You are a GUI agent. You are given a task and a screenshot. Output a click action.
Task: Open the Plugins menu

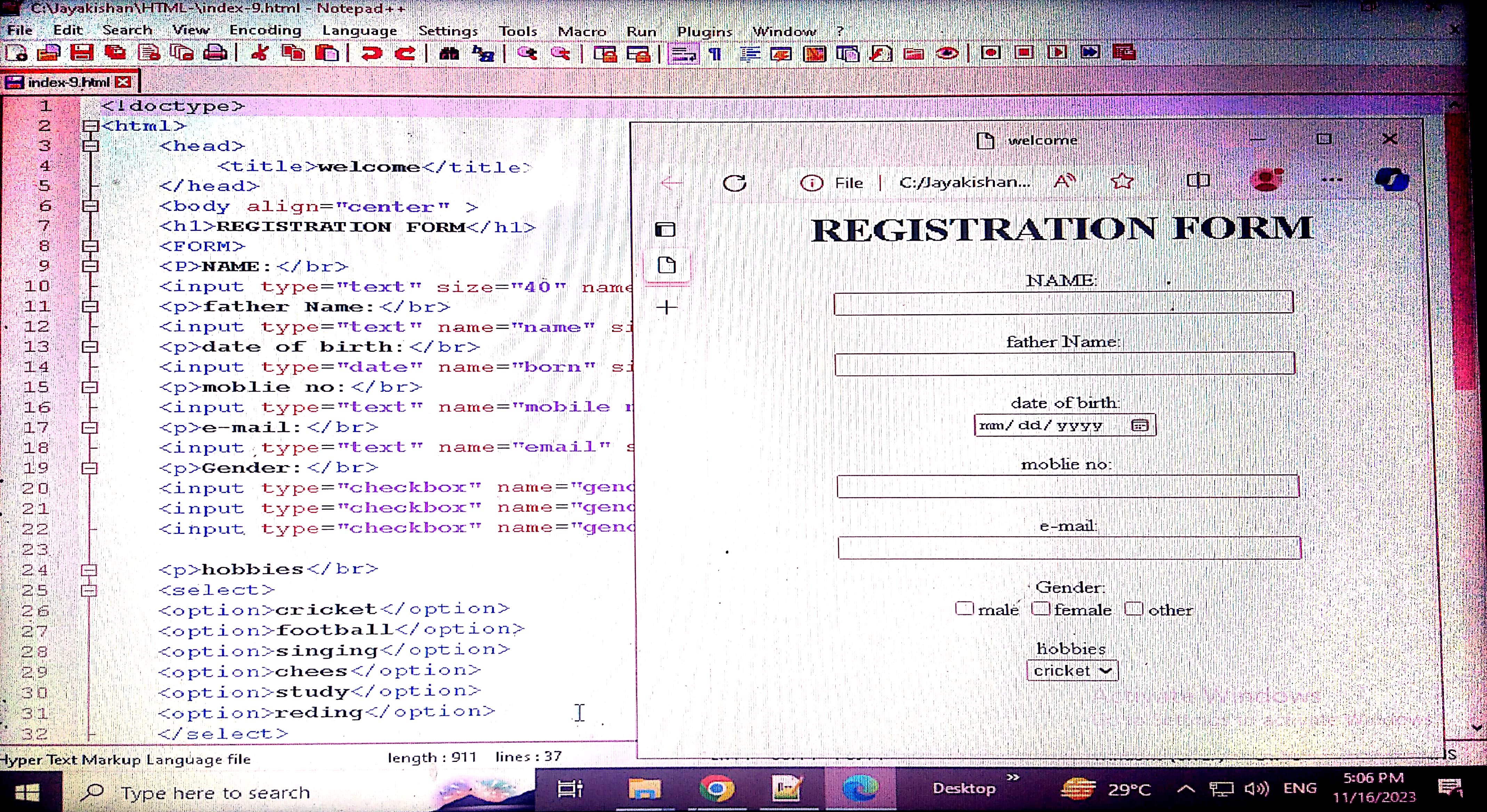click(704, 31)
